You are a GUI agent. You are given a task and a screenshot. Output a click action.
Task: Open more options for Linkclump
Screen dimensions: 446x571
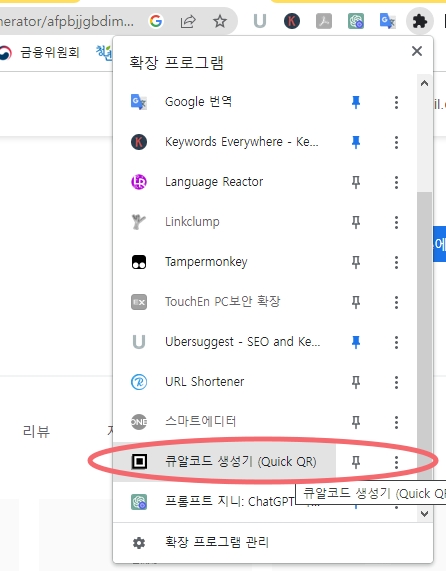[x=396, y=223]
